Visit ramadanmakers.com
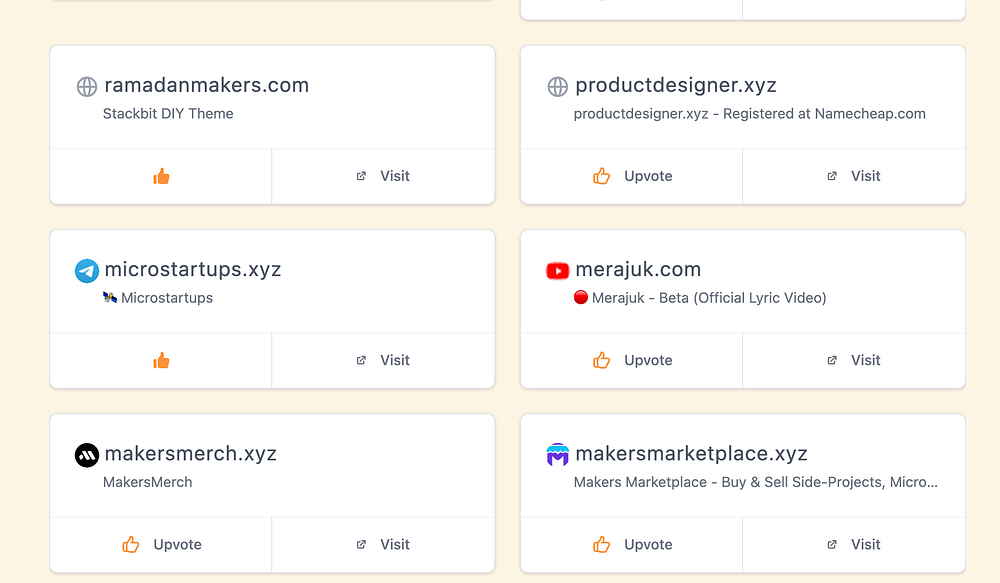The image size is (1000, 583). [x=383, y=176]
